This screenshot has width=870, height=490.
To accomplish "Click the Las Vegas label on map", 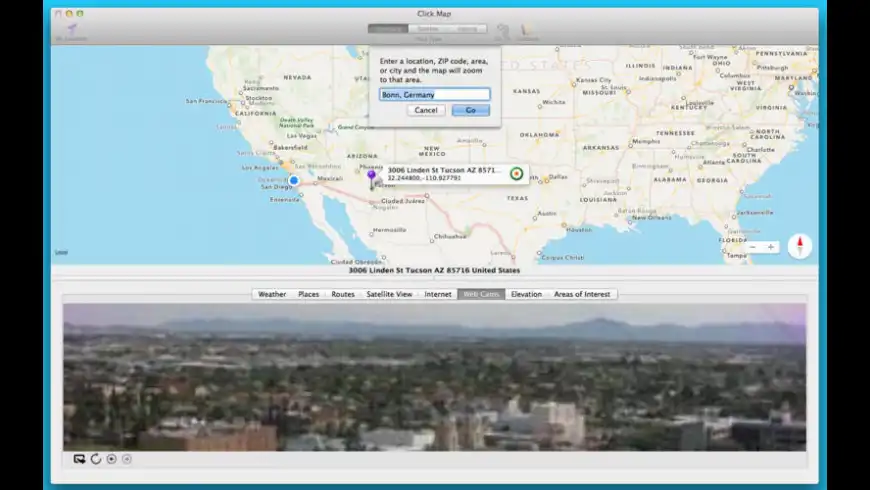I will (302, 135).
